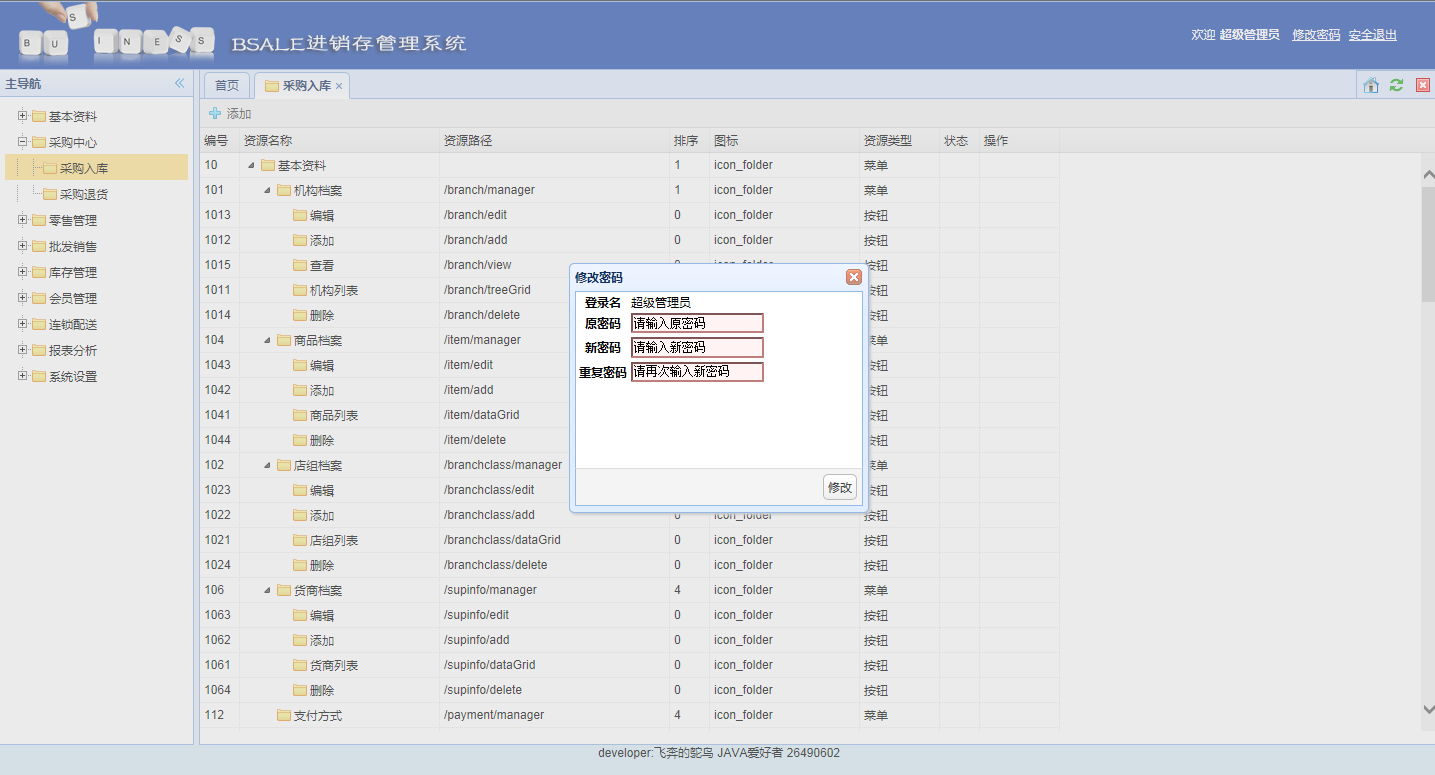Click the folder icon of the 支付方式 row
Image resolution: width=1435 pixels, height=775 pixels.
click(284, 715)
